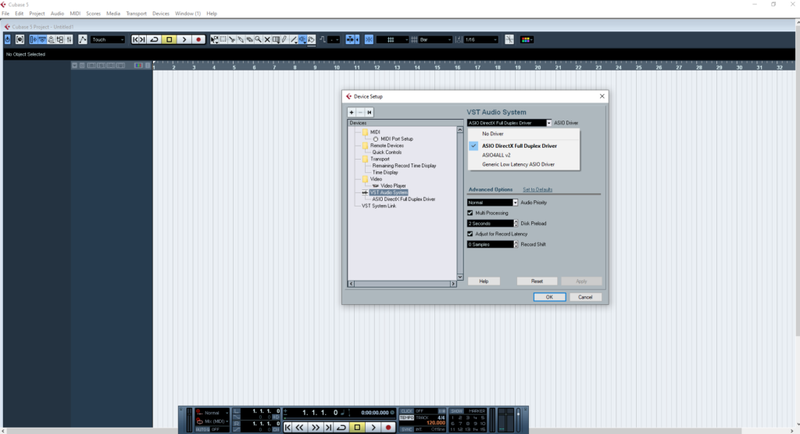Open the Bar grid type dropdown

(435, 40)
